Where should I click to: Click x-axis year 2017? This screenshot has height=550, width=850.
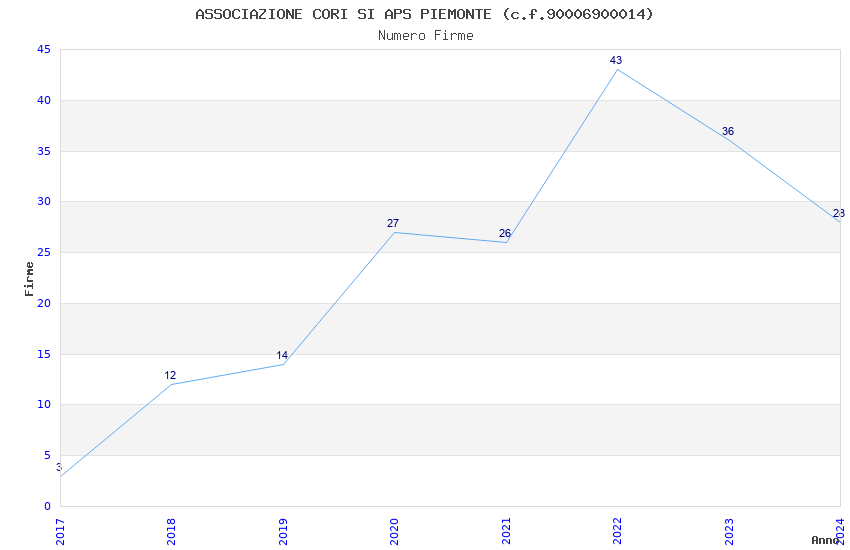point(60,532)
